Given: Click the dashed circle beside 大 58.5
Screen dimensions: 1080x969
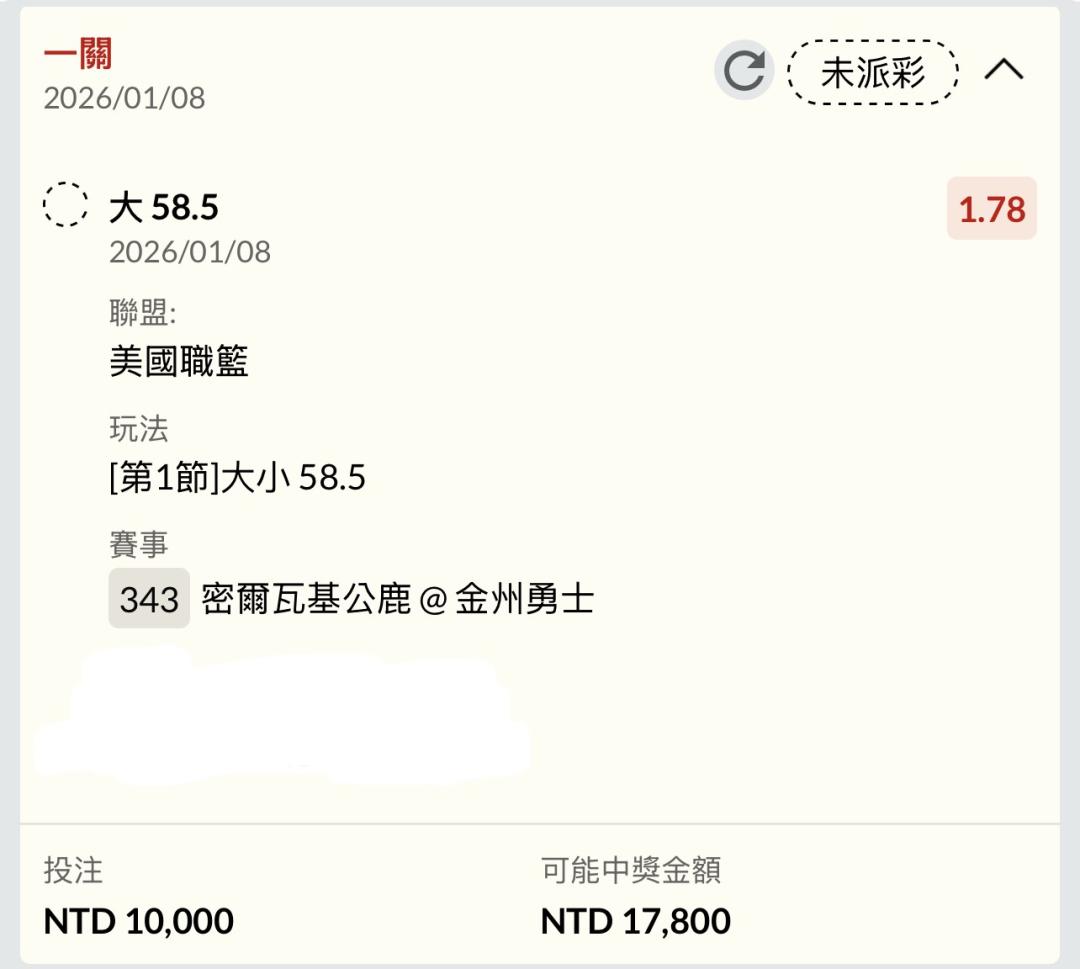Looking at the screenshot, I should 65,206.
